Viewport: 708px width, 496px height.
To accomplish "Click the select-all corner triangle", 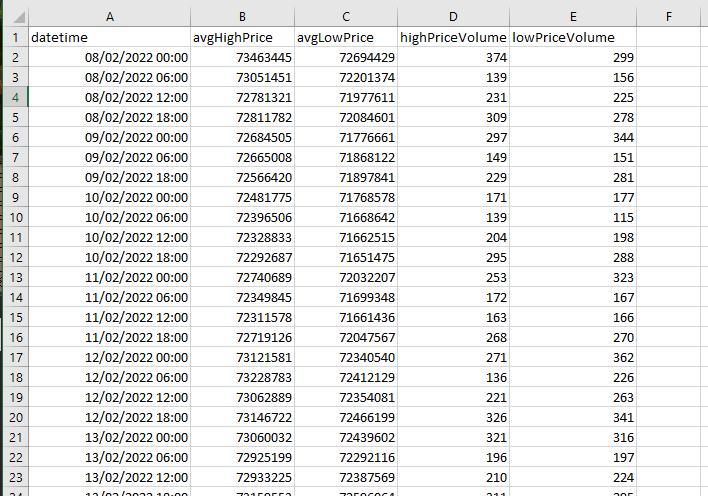I will tap(19, 18).
